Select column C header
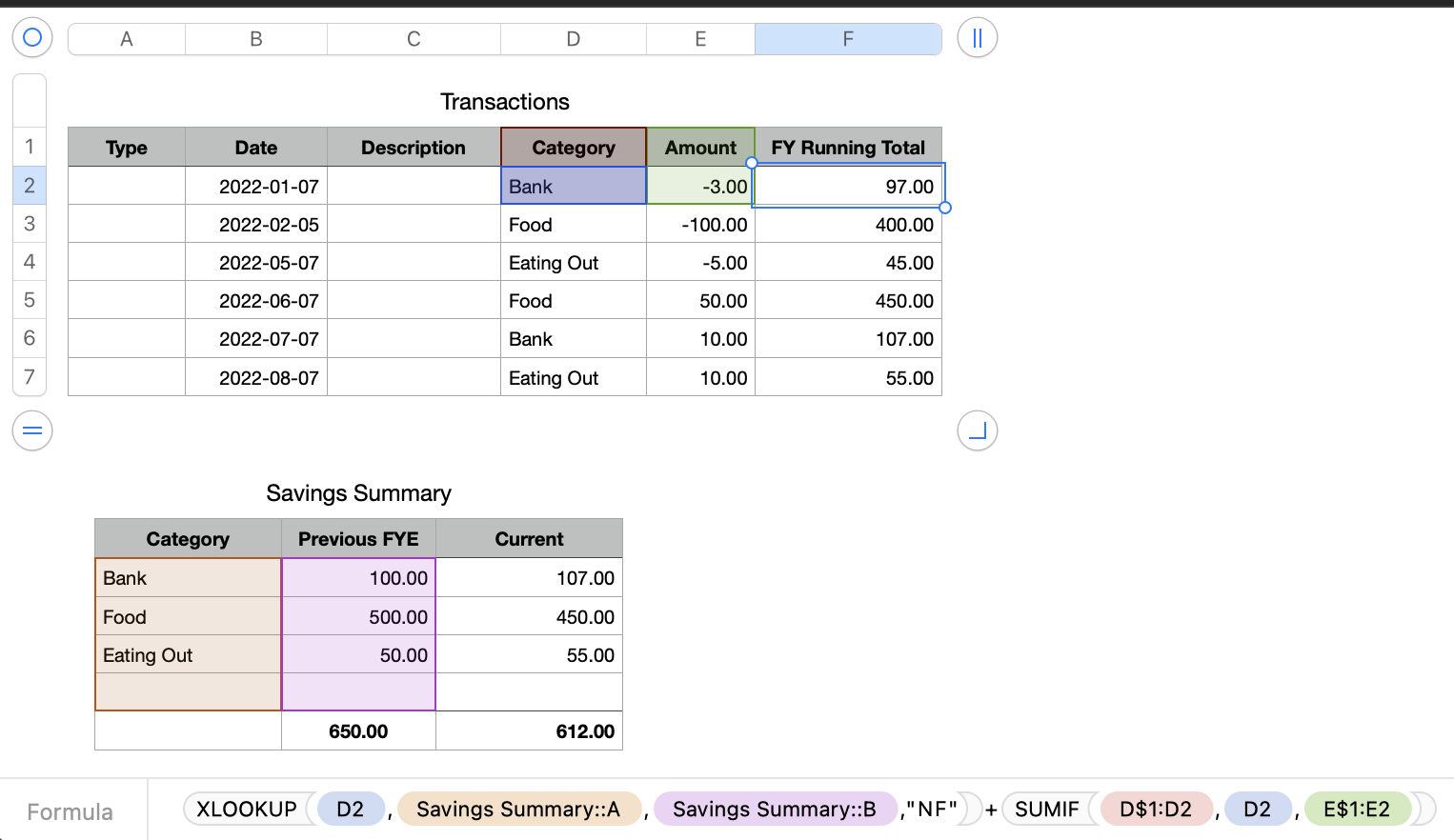The height and width of the screenshot is (840, 1454). click(x=414, y=39)
